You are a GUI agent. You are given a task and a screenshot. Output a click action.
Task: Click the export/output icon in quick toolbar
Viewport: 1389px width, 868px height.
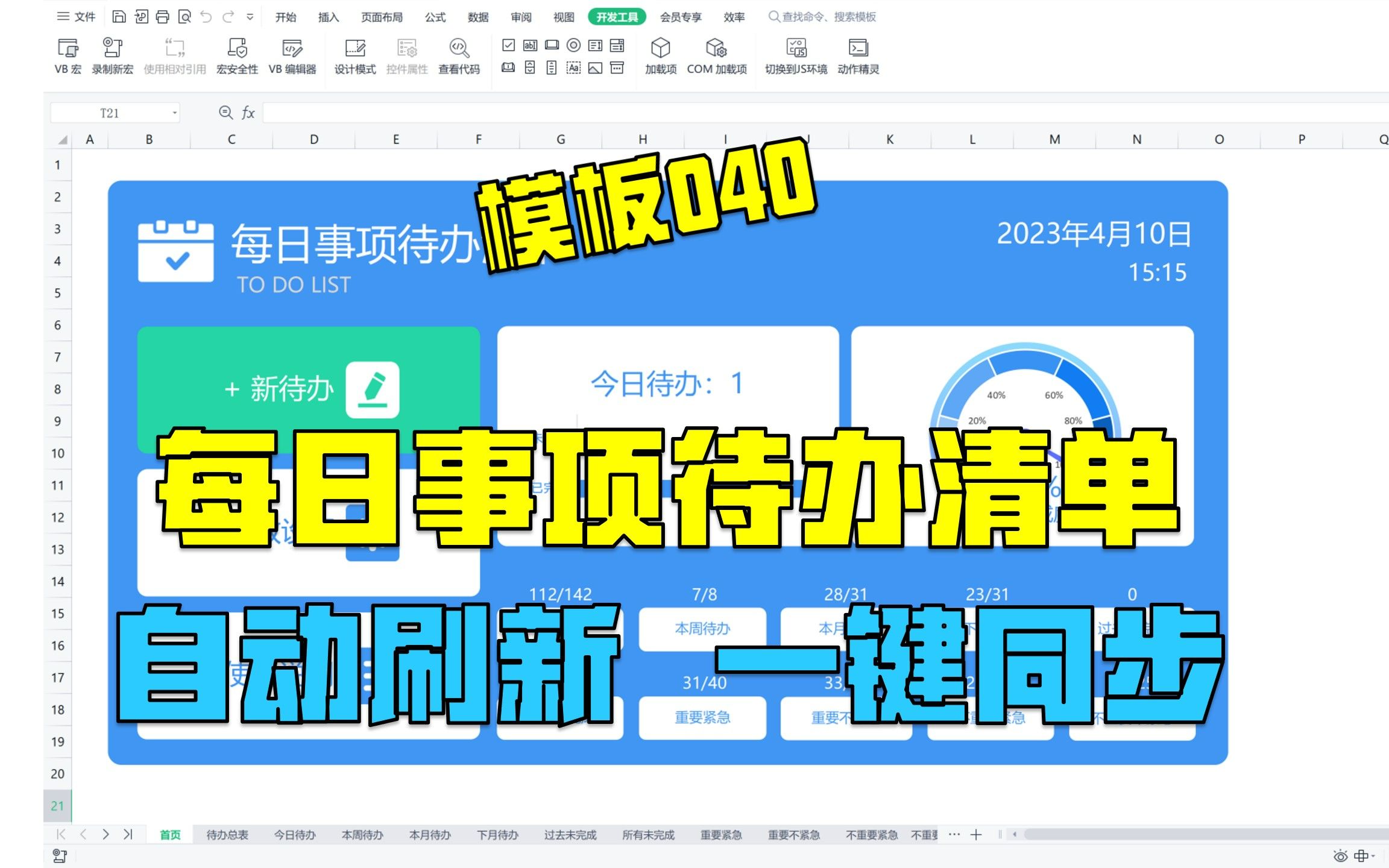click(x=141, y=17)
